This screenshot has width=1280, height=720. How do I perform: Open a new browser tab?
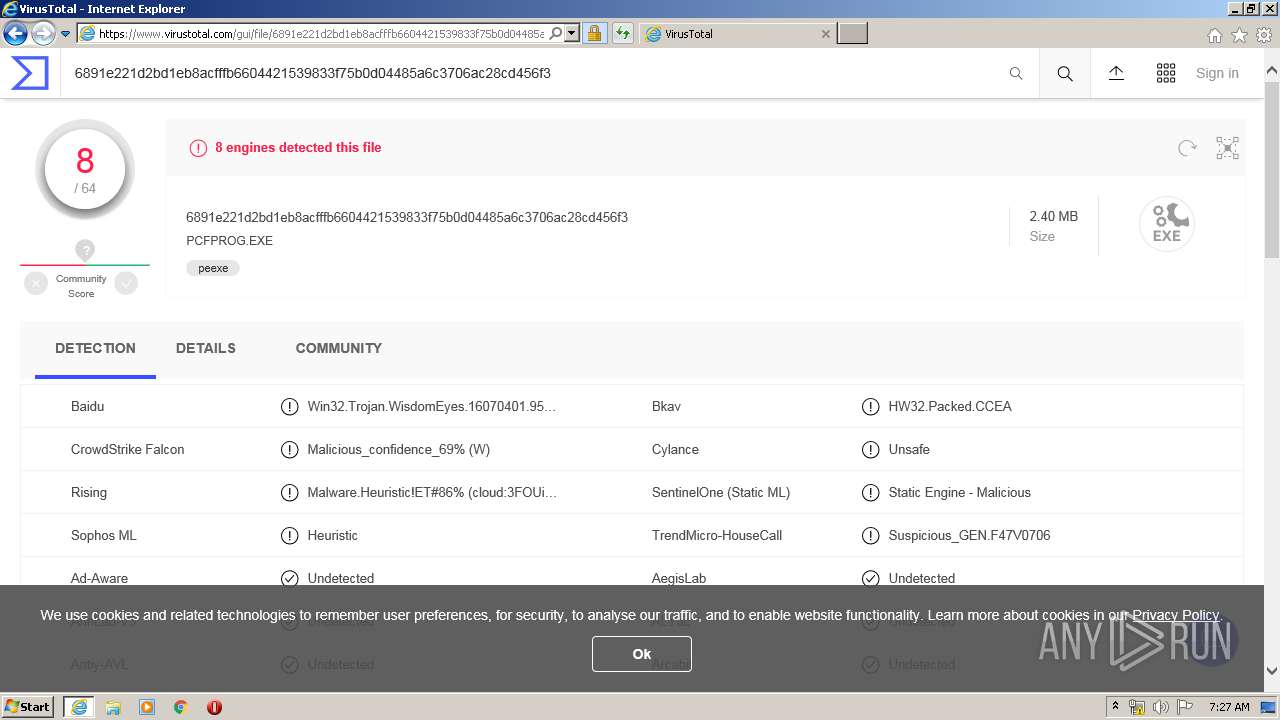click(852, 34)
